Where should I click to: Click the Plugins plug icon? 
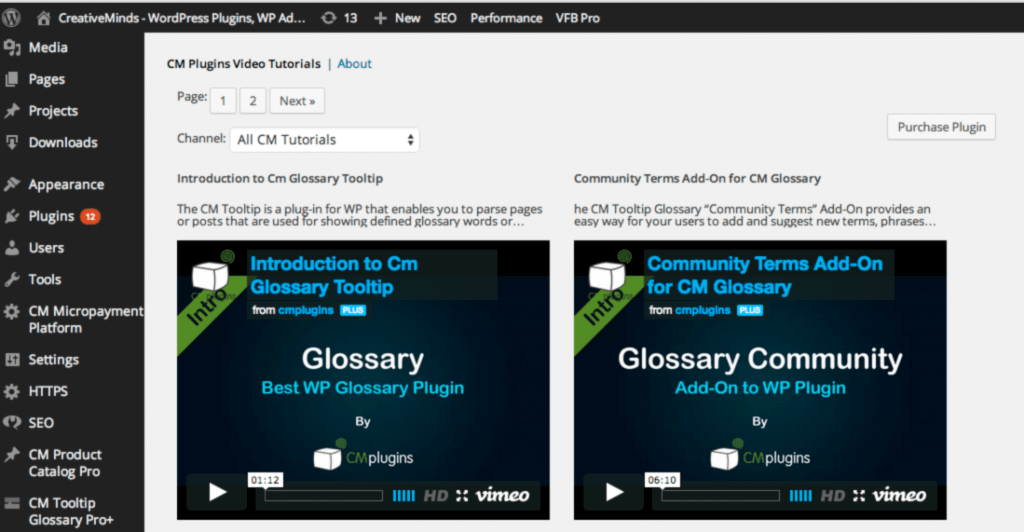point(12,216)
